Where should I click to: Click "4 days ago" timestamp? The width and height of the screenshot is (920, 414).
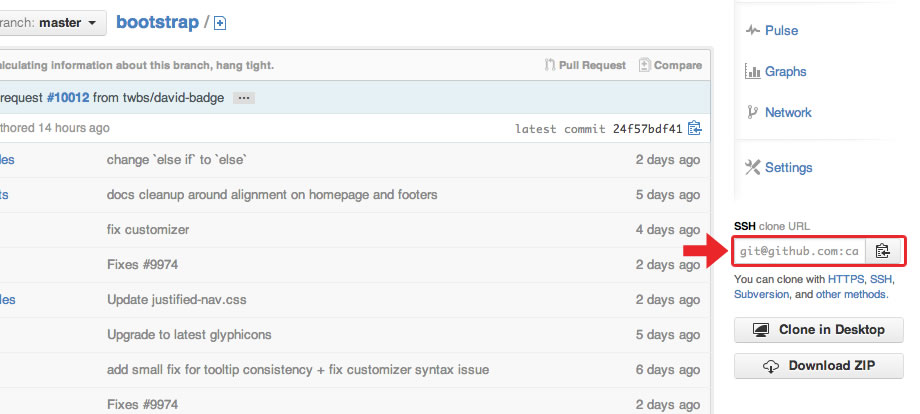pyautogui.click(x=668, y=230)
